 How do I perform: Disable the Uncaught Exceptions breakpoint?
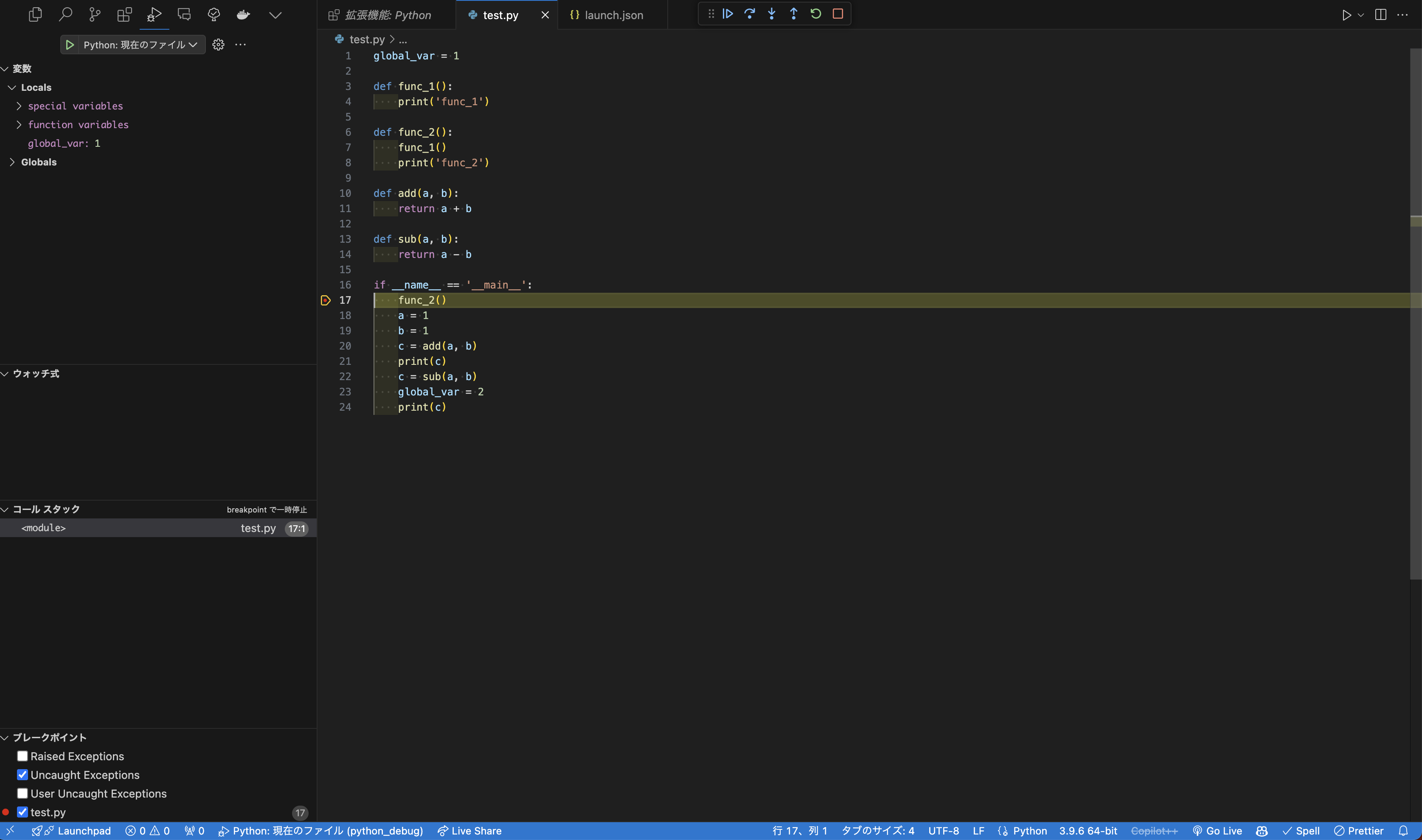click(22, 774)
